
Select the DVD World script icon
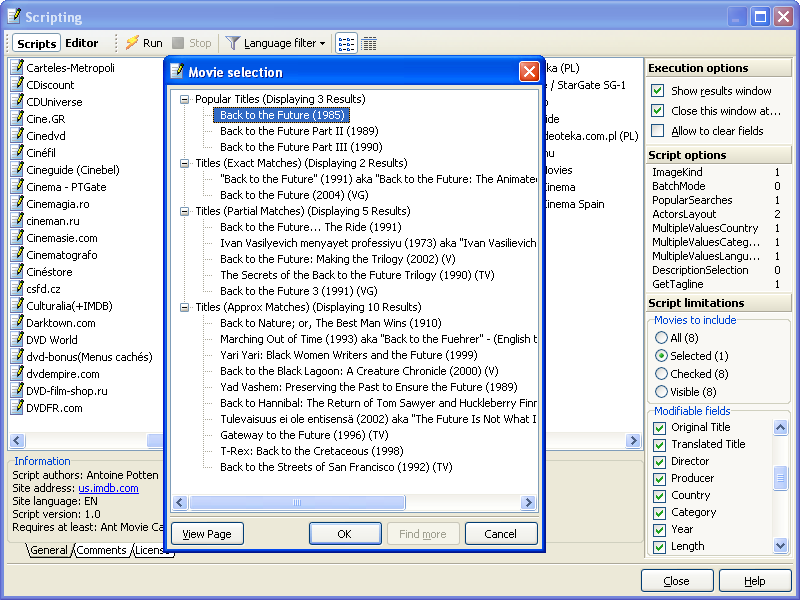point(17,339)
